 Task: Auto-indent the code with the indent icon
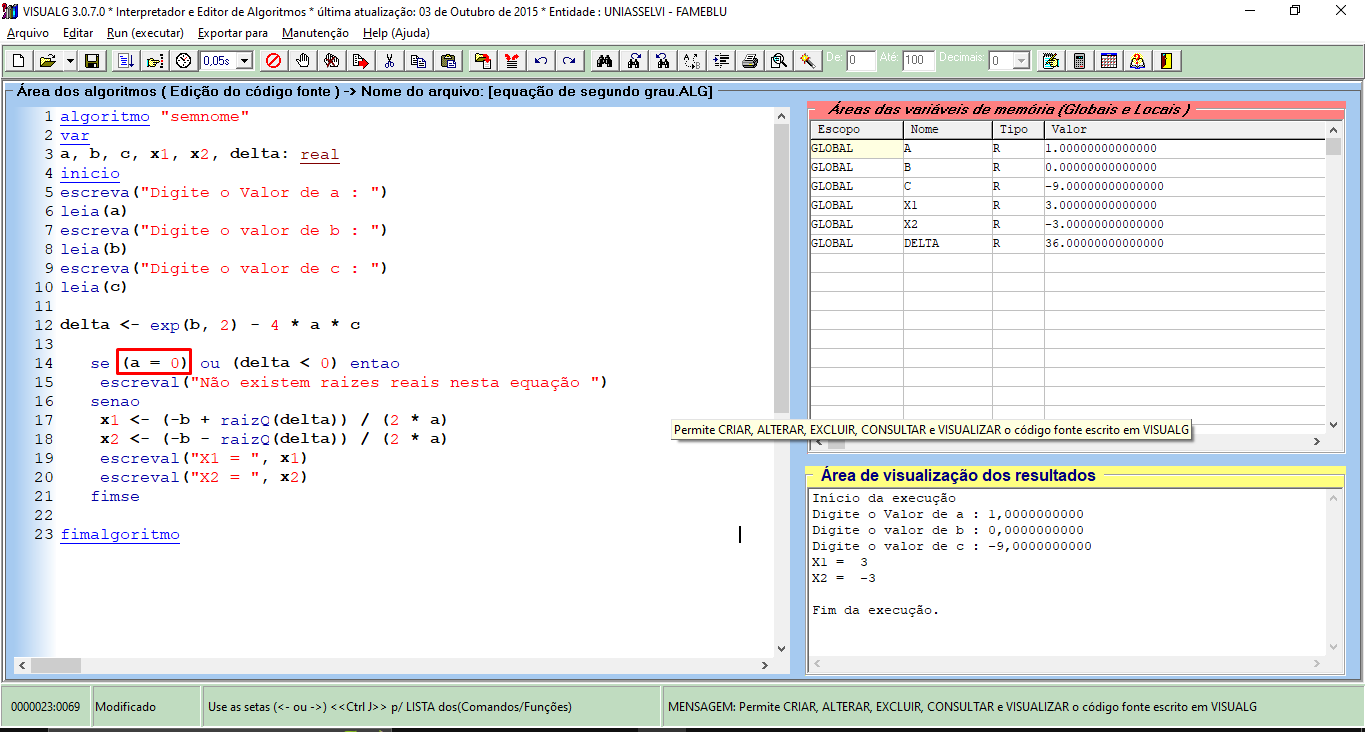point(721,61)
